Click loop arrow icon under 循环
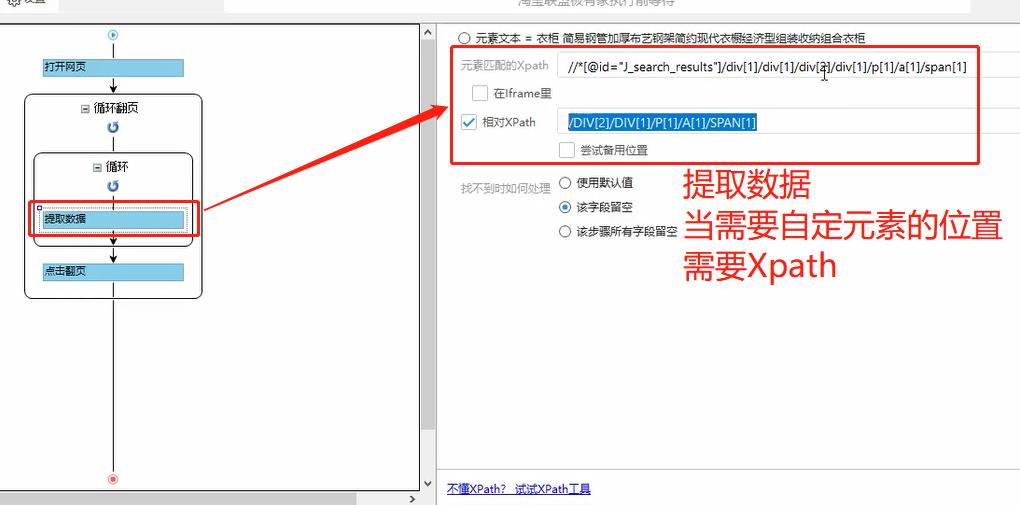 pos(113,186)
